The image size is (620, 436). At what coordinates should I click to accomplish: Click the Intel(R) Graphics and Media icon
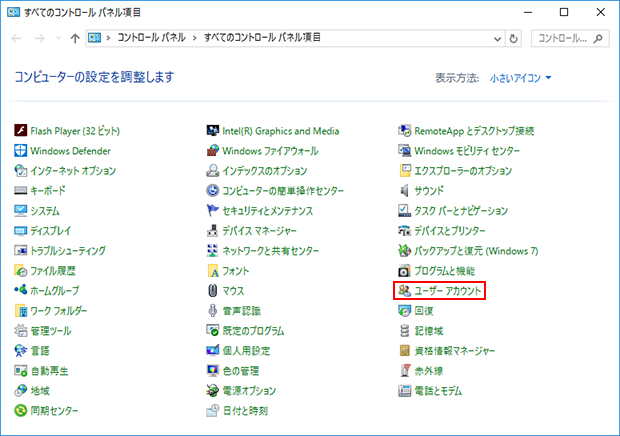pos(212,130)
